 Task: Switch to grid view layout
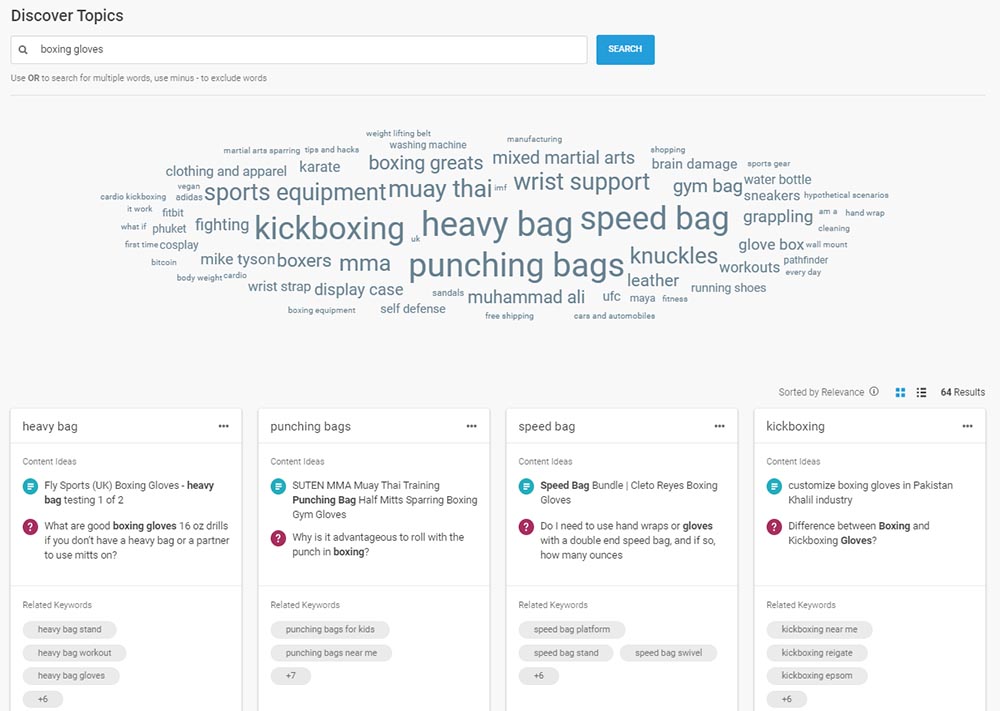coord(900,392)
